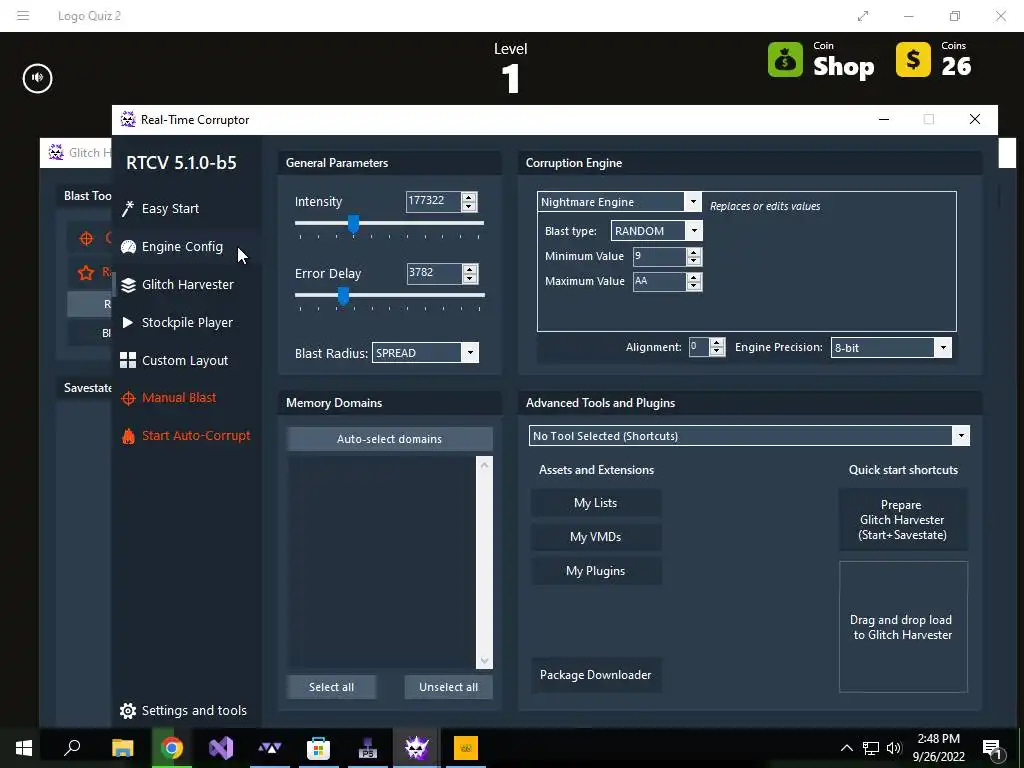Increase Alignment with up stepper
1024x768 pixels.
[717, 343]
